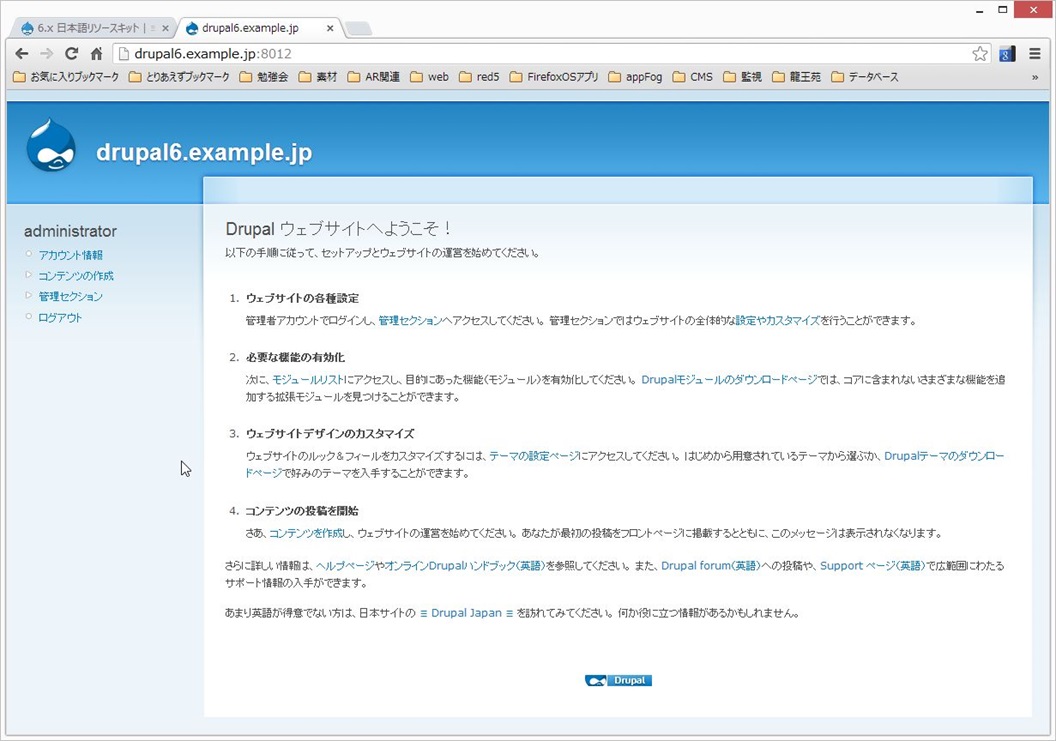Click ウェブサイトの各種設定 step heading
The image size is (1056, 741).
[302, 298]
